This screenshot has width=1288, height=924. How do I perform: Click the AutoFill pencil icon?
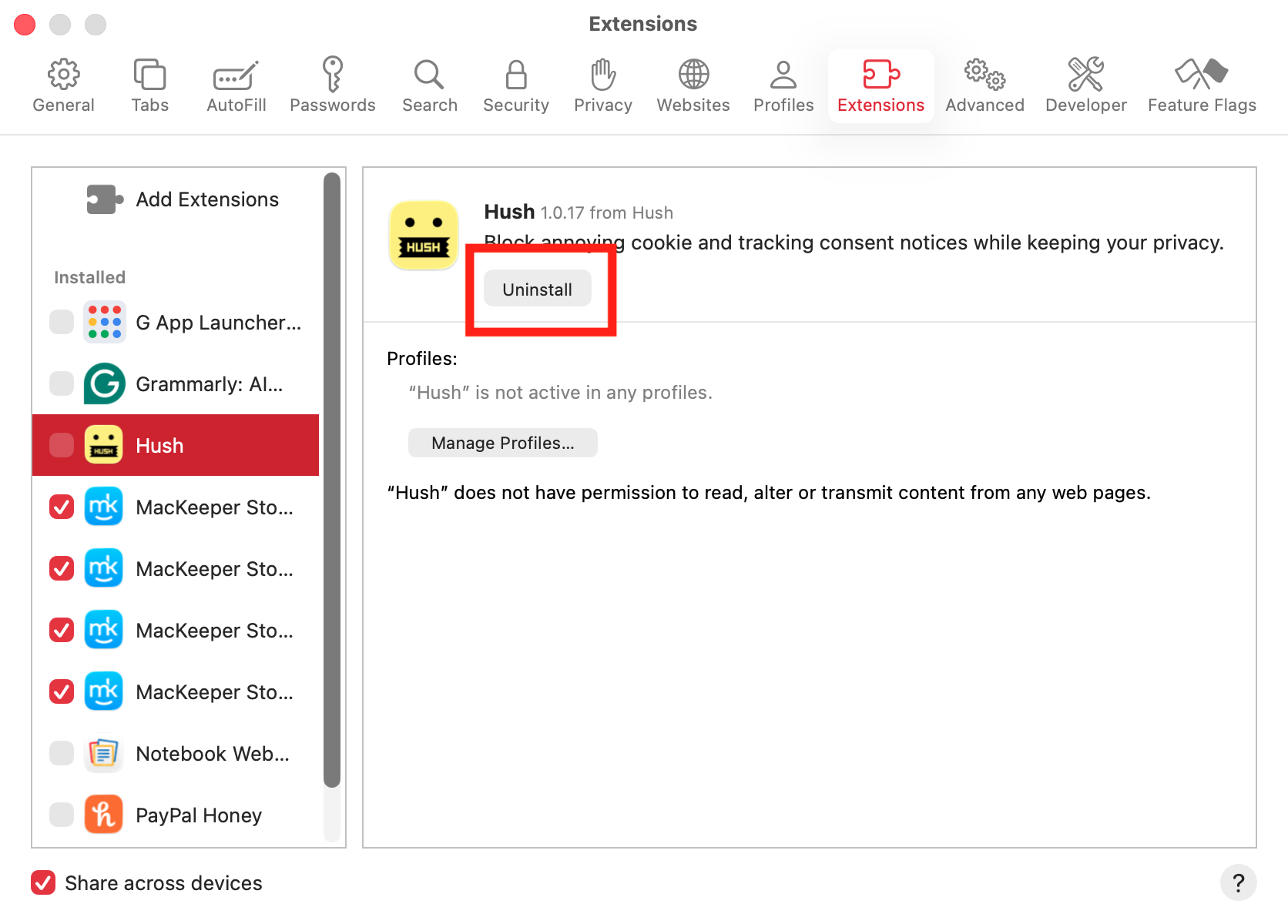[x=236, y=75]
